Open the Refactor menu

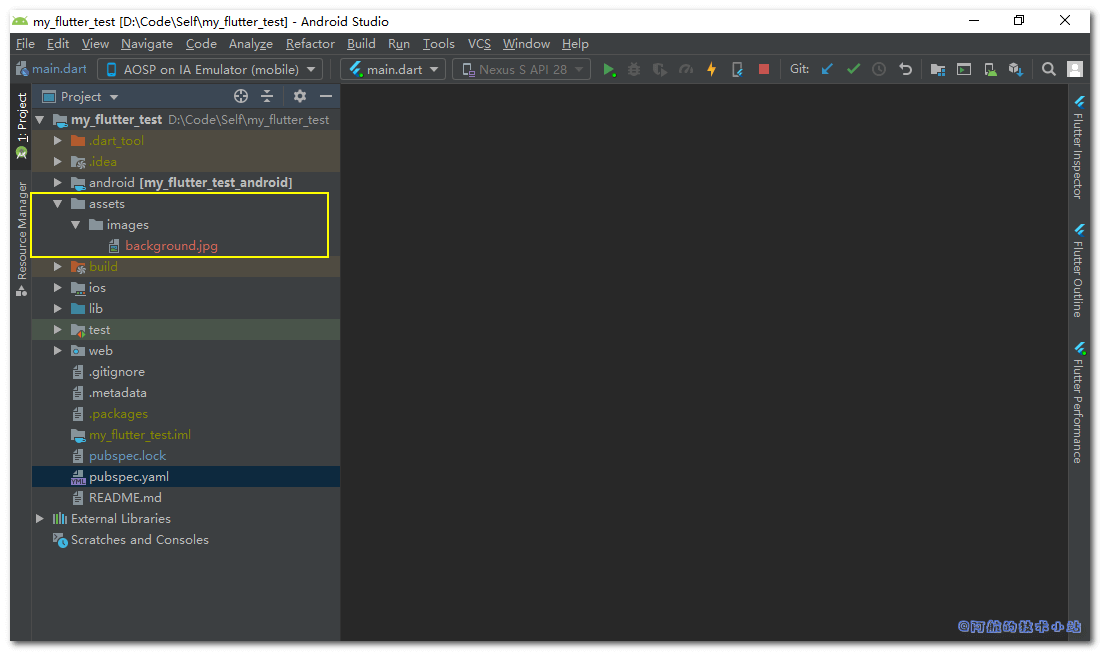310,44
